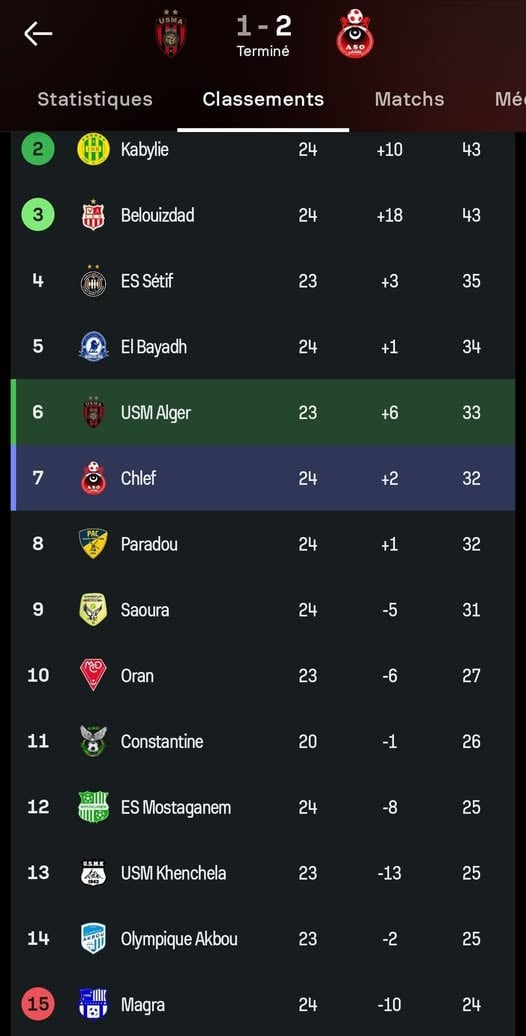Switch to the Statistiques tab
The width and height of the screenshot is (526, 1036).
(x=95, y=99)
